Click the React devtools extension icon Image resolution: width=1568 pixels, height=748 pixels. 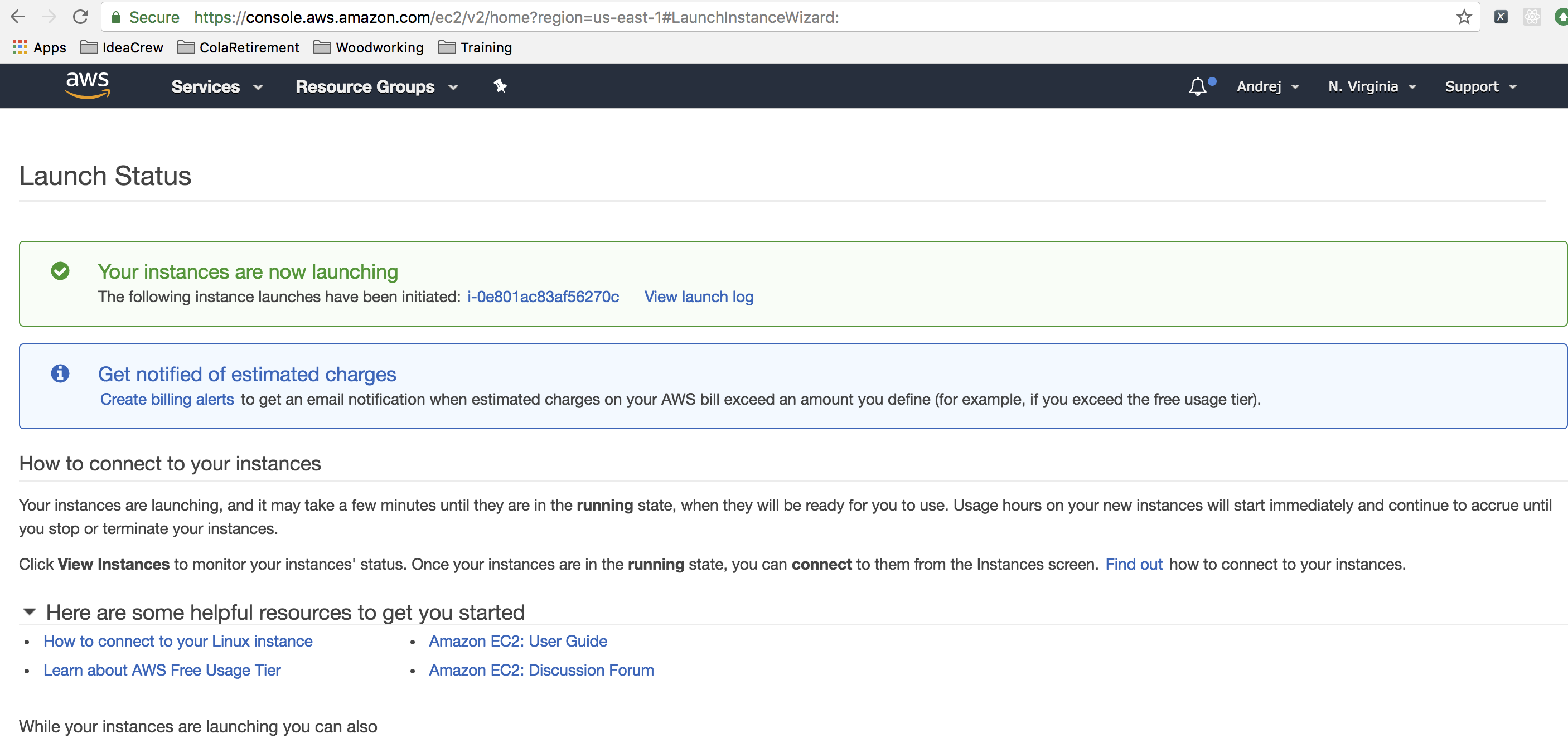pyautogui.click(x=1532, y=17)
